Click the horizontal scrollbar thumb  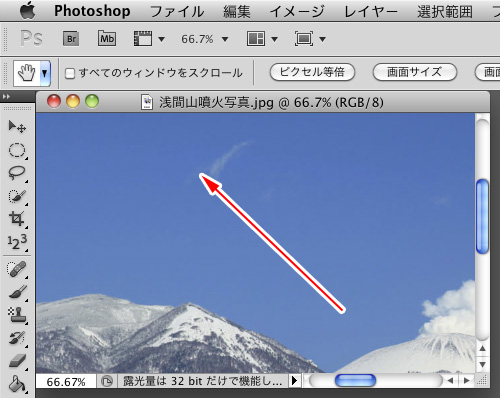[355, 380]
